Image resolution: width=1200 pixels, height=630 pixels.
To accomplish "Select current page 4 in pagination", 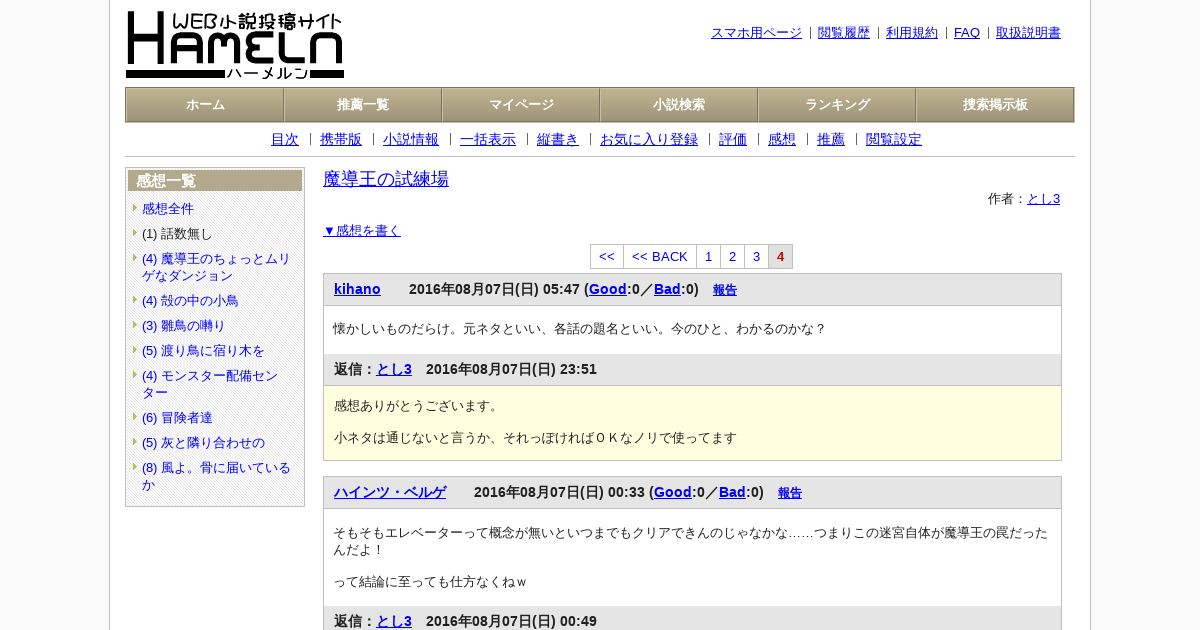I will point(781,257).
